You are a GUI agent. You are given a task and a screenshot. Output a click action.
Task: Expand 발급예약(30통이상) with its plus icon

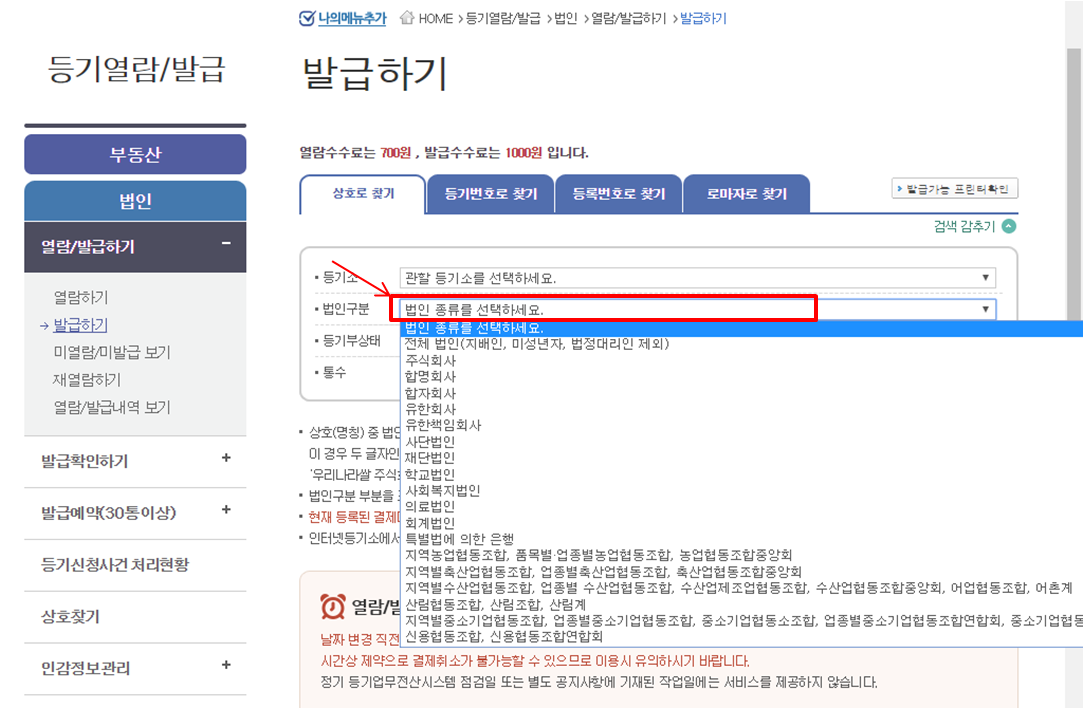(226, 509)
